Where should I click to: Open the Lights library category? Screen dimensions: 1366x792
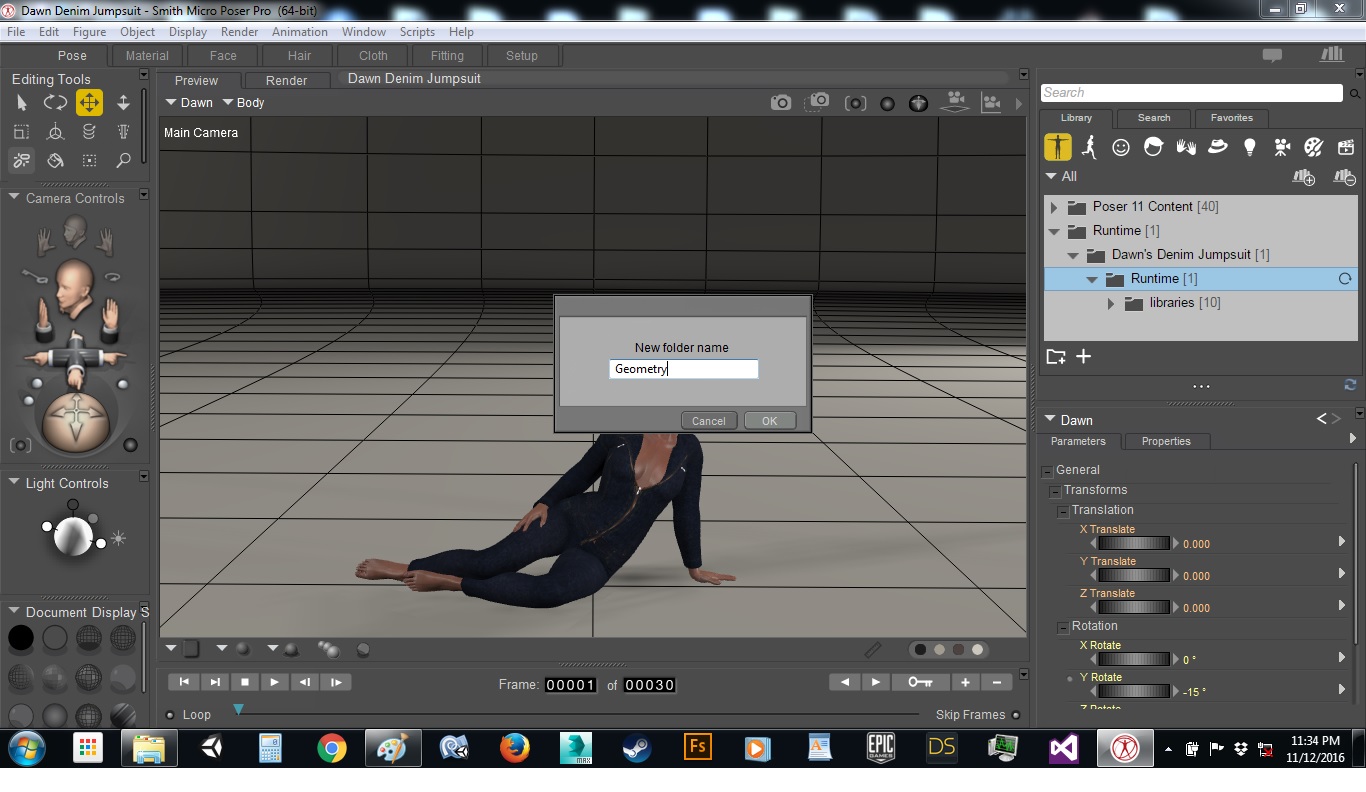pos(1249,147)
